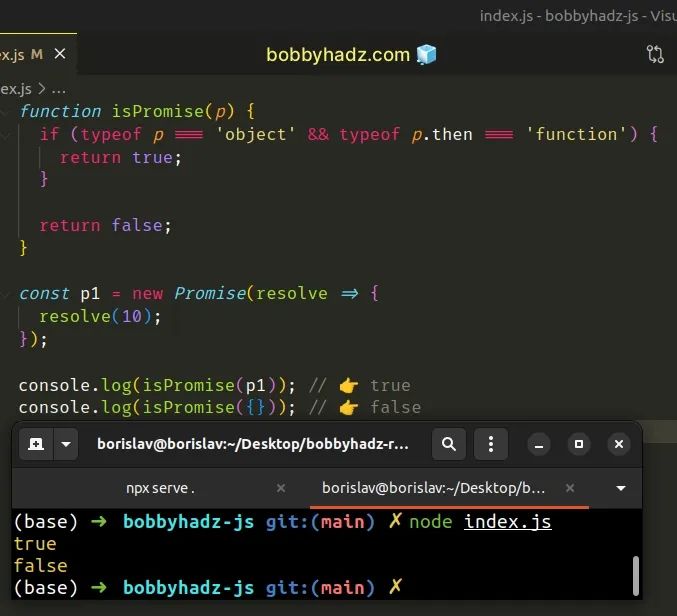Image resolution: width=677 pixels, height=616 pixels.
Task: Click the terminal scrollbar thumb
Action: [636, 576]
